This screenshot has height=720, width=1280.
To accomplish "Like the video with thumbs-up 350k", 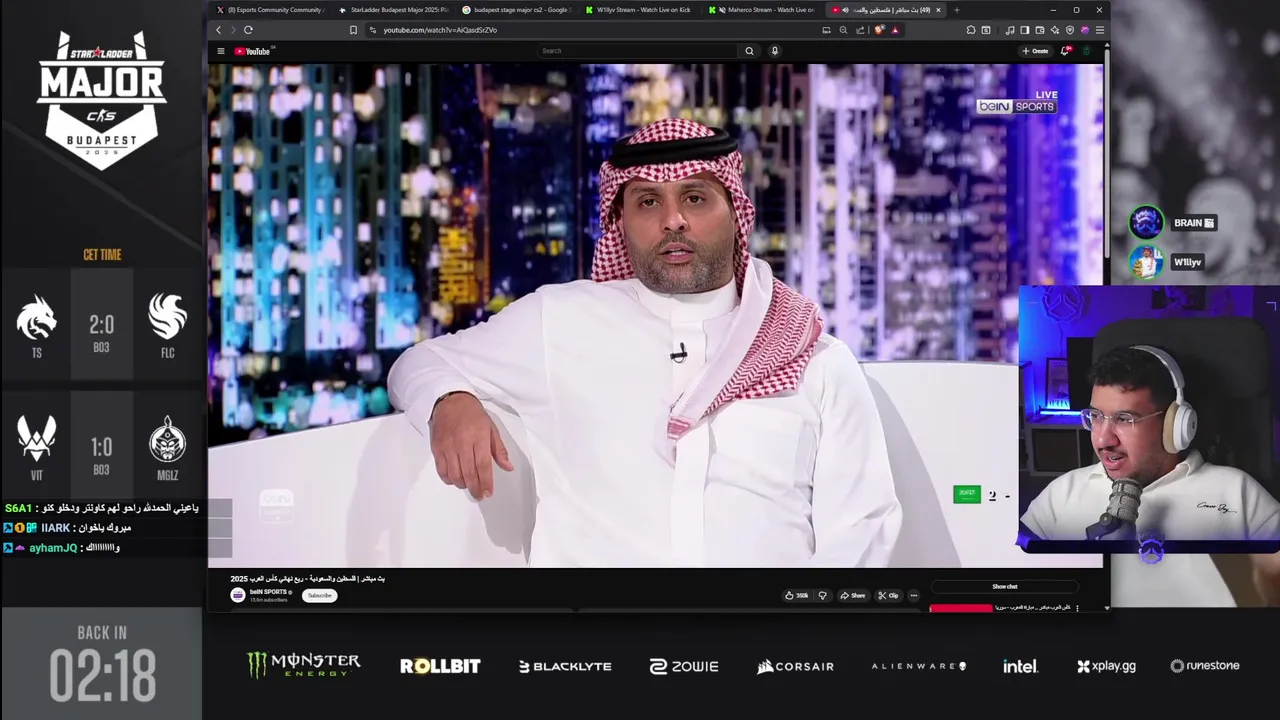I will (797, 595).
